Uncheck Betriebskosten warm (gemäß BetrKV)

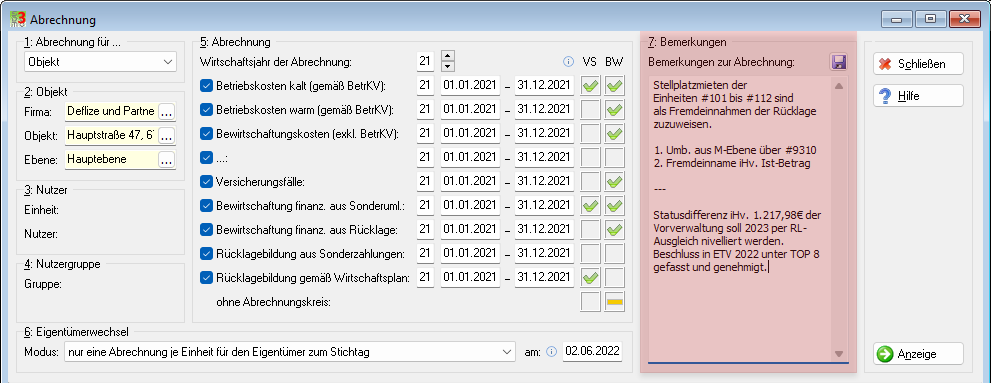click(206, 109)
